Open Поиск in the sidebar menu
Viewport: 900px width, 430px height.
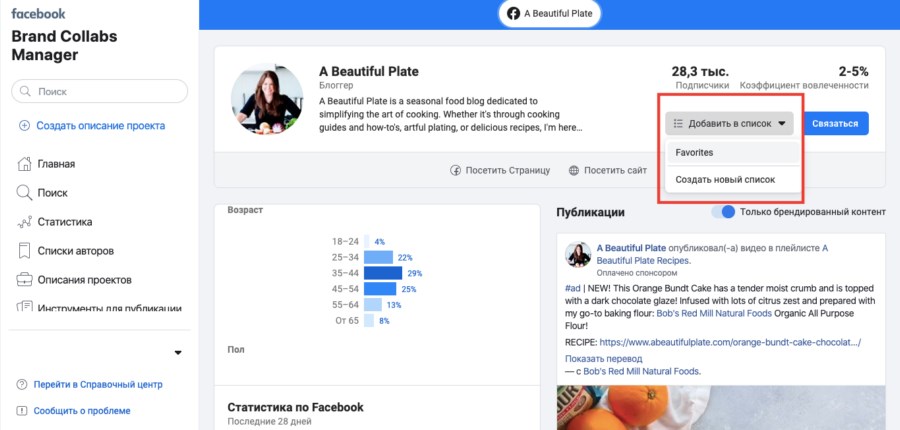point(52,193)
